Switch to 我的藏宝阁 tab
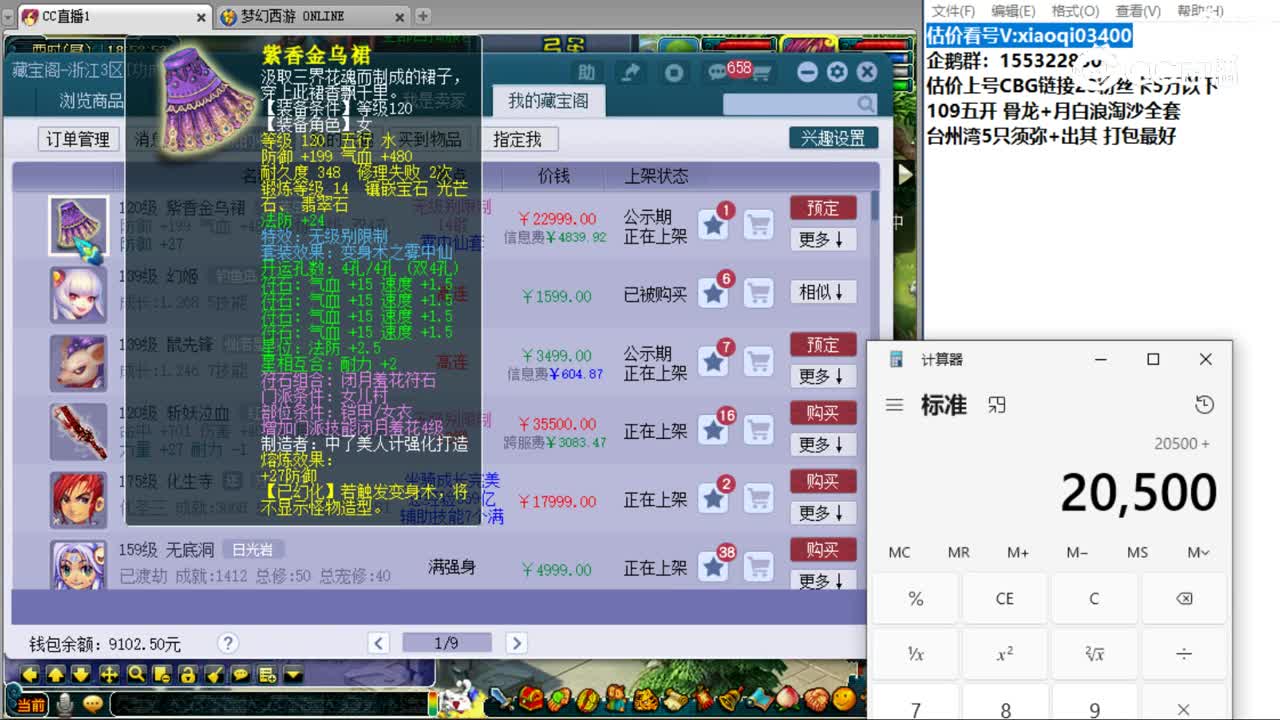This screenshot has width=1280, height=720. 548,100
